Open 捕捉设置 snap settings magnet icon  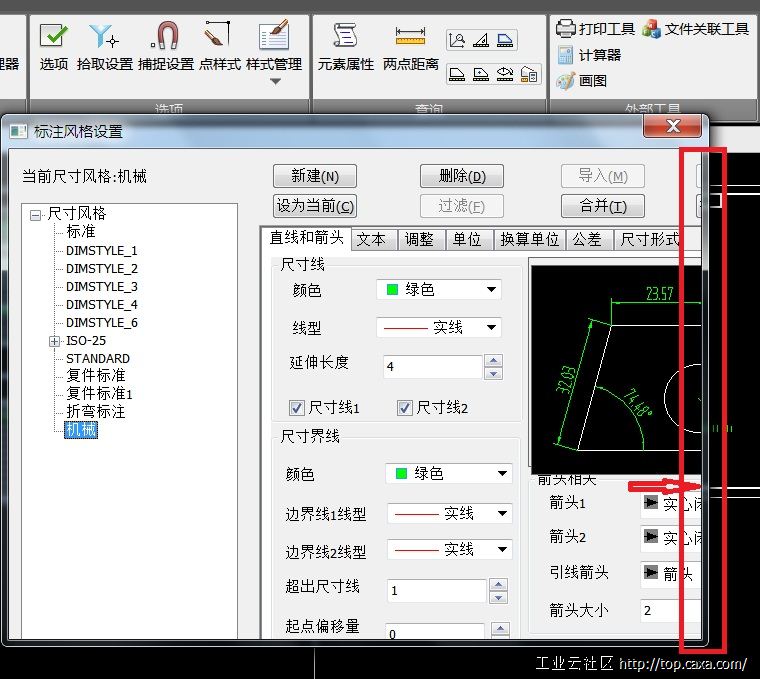coord(165,38)
